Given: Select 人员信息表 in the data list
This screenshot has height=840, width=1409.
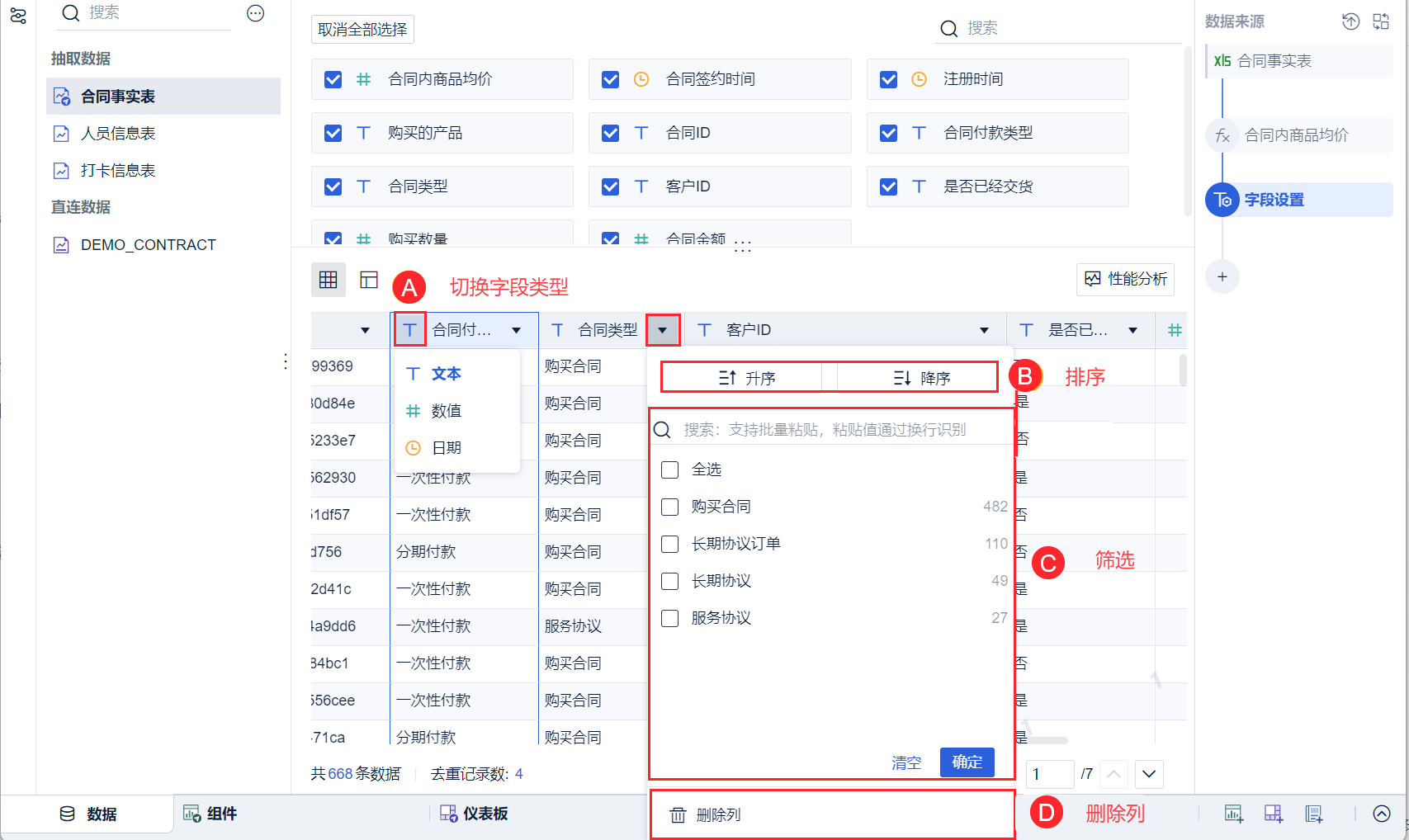Looking at the screenshot, I should click(163, 134).
